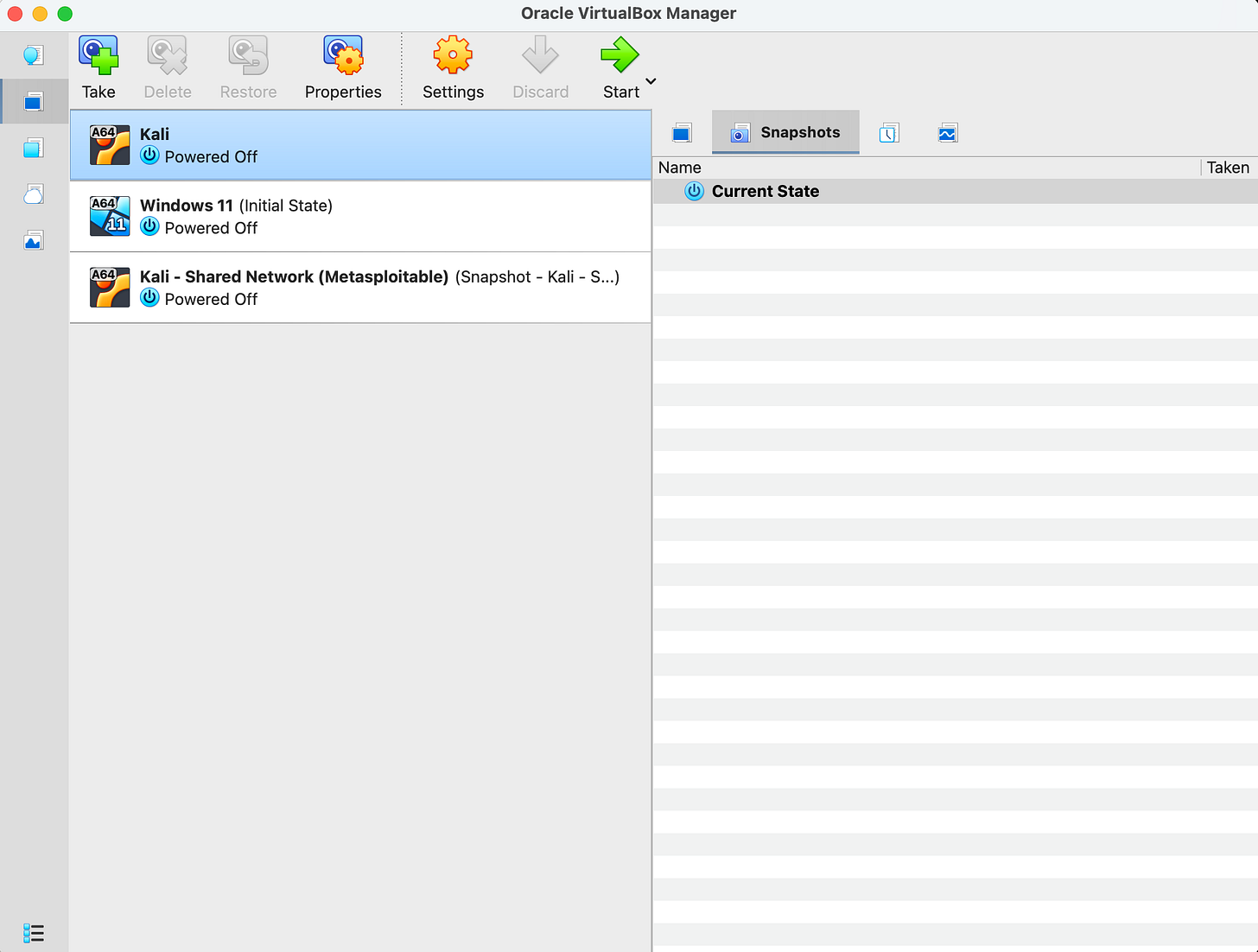1258x952 pixels.
Task: Switch to the Details tab (blue monitor icon)
Action: [682, 133]
